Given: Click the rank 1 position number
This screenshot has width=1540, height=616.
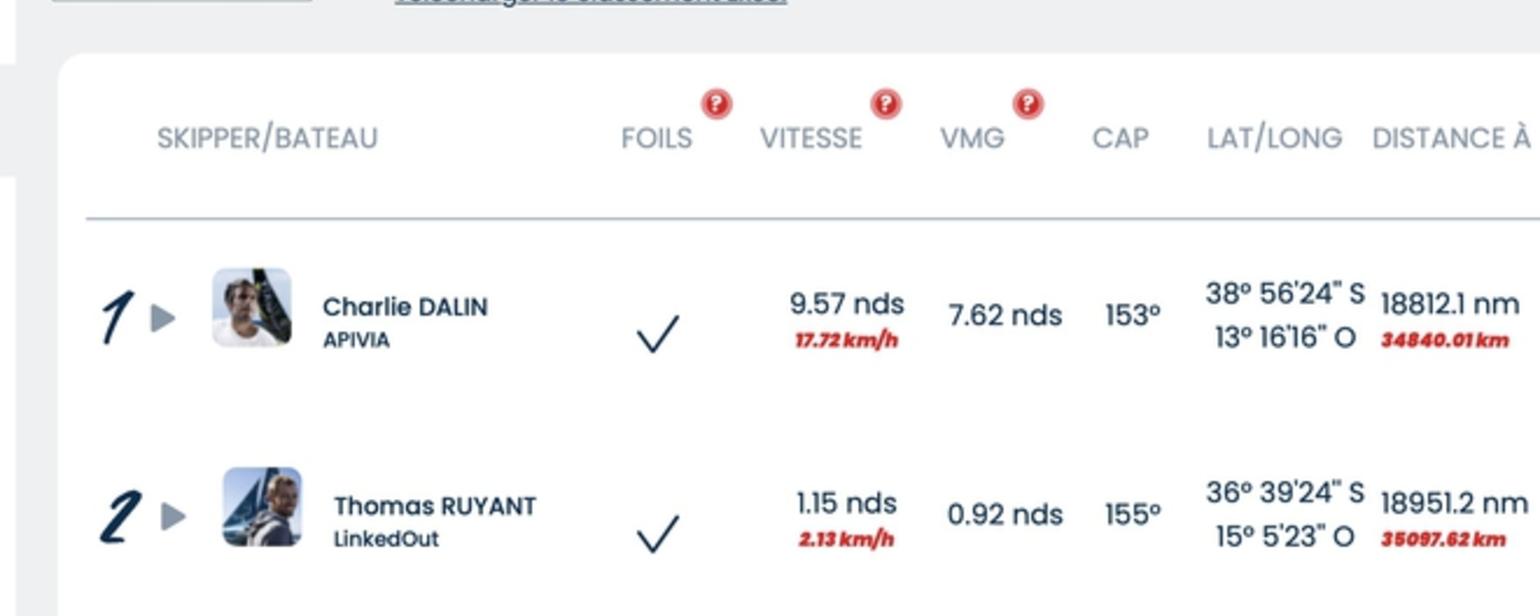Looking at the screenshot, I should pyautogui.click(x=117, y=318).
